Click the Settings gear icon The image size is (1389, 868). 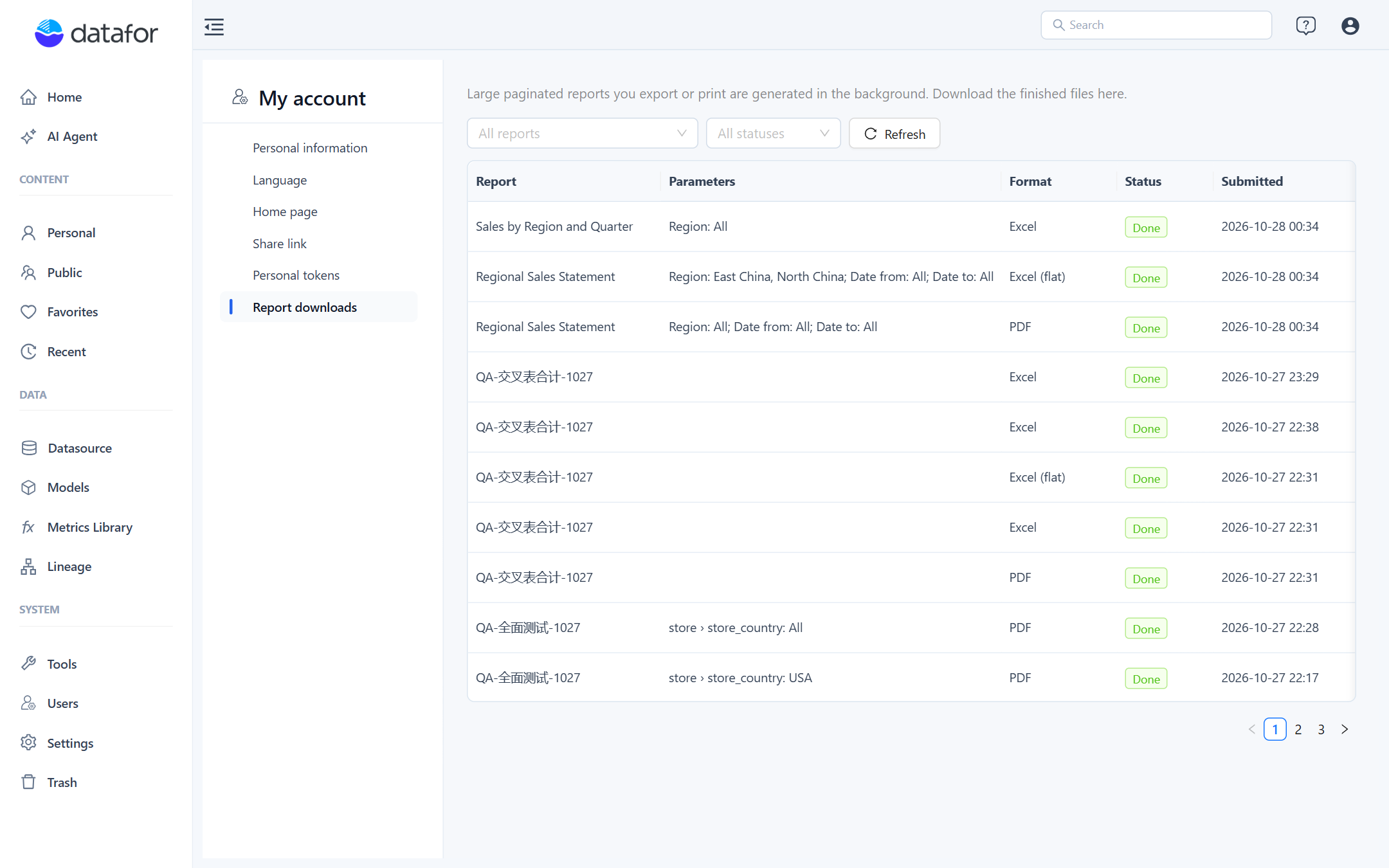click(x=28, y=743)
